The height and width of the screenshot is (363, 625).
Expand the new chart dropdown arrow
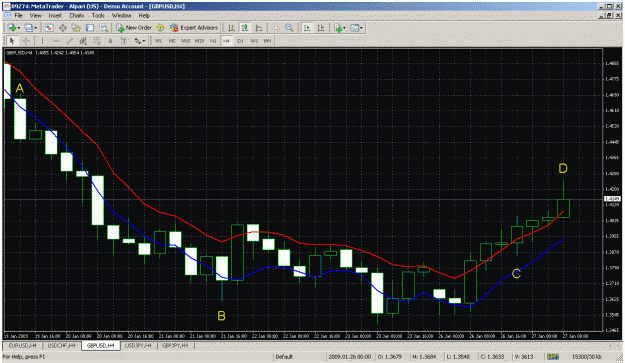pos(19,28)
